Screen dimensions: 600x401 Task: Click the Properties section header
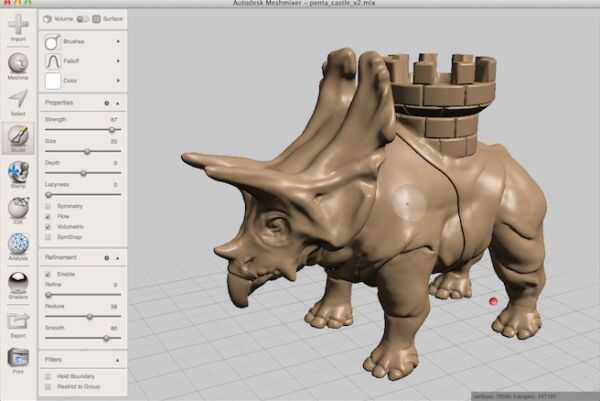[x=83, y=103]
